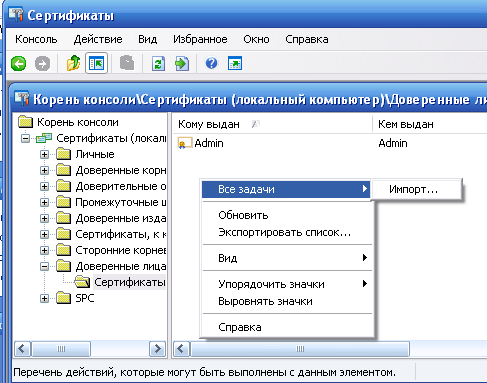The width and height of the screenshot is (487, 383).
Task: Click Admin under Кем выдан column
Action: (x=393, y=143)
